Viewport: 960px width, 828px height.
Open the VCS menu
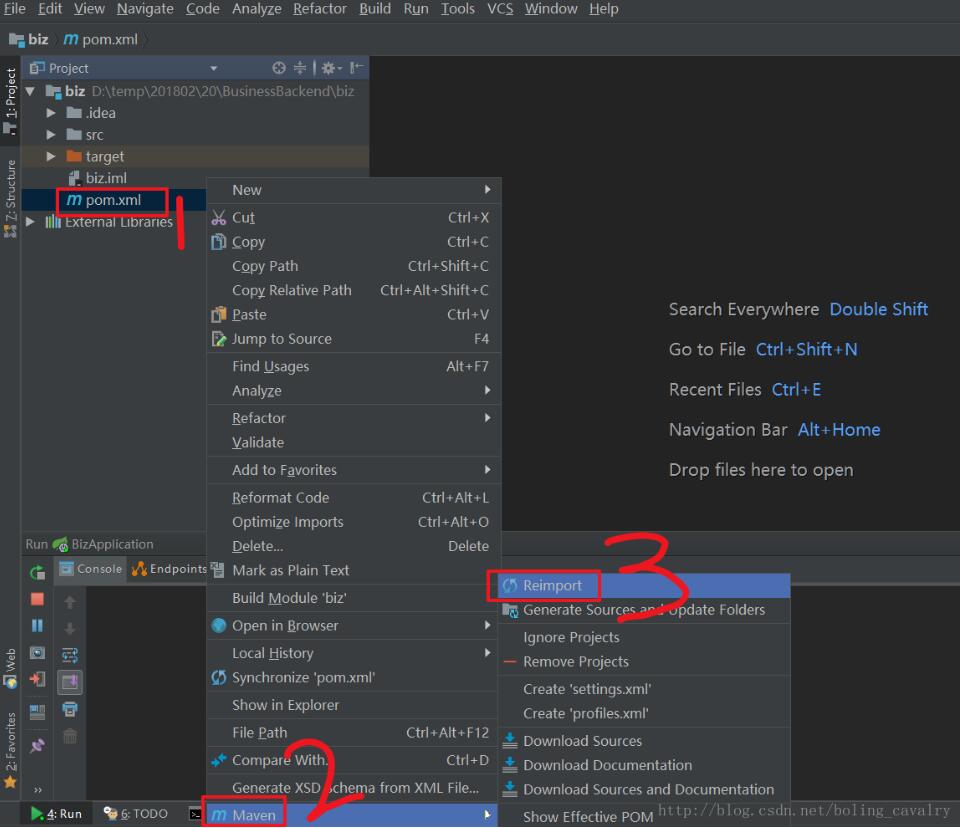(x=499, y=9)
